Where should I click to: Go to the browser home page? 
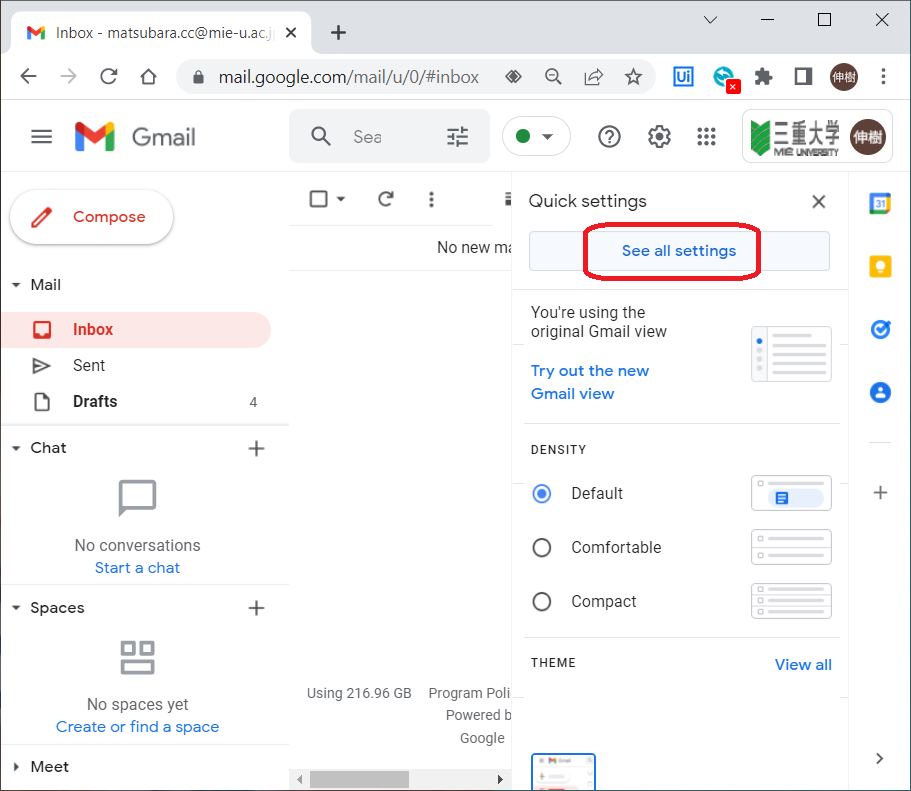pos(149,77)
